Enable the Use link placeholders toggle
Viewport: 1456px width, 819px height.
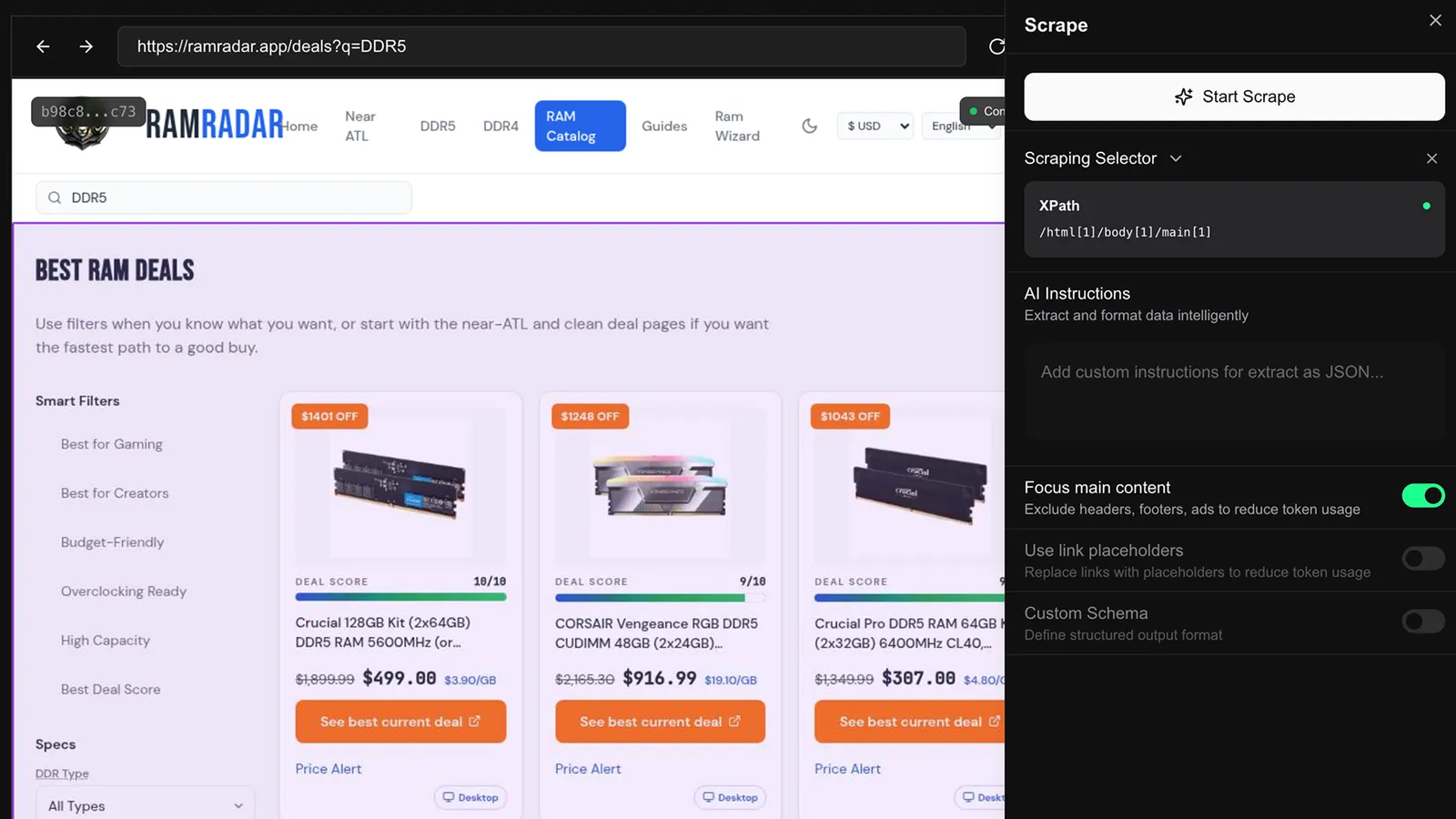click(x=1423, y=559)
